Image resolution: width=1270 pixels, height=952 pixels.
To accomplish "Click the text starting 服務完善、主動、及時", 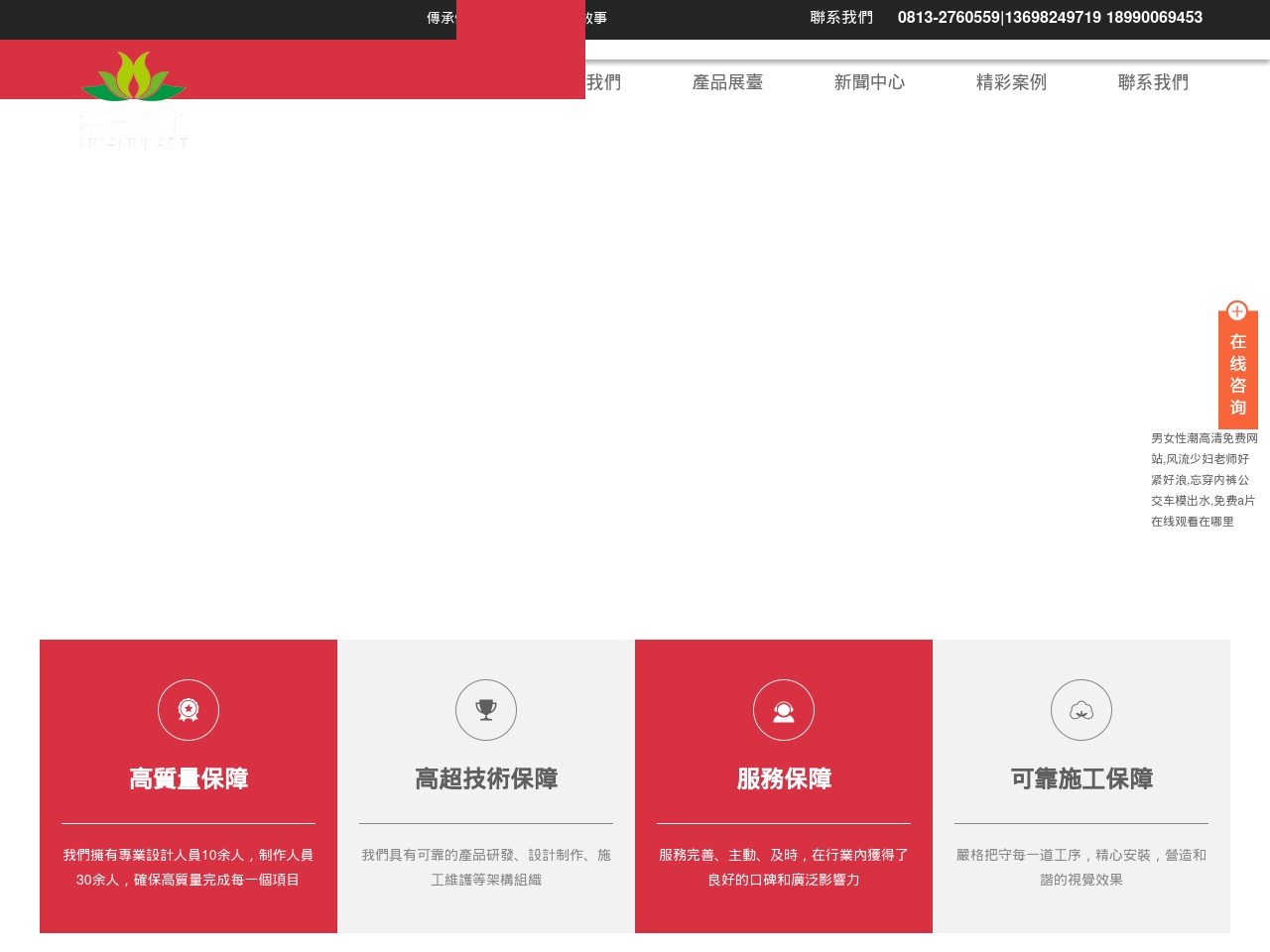I will click(784, 867).
